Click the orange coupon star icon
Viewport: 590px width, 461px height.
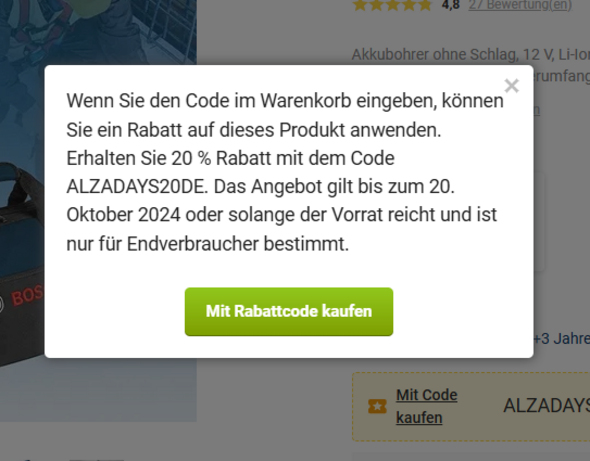(x=377, y=406)
